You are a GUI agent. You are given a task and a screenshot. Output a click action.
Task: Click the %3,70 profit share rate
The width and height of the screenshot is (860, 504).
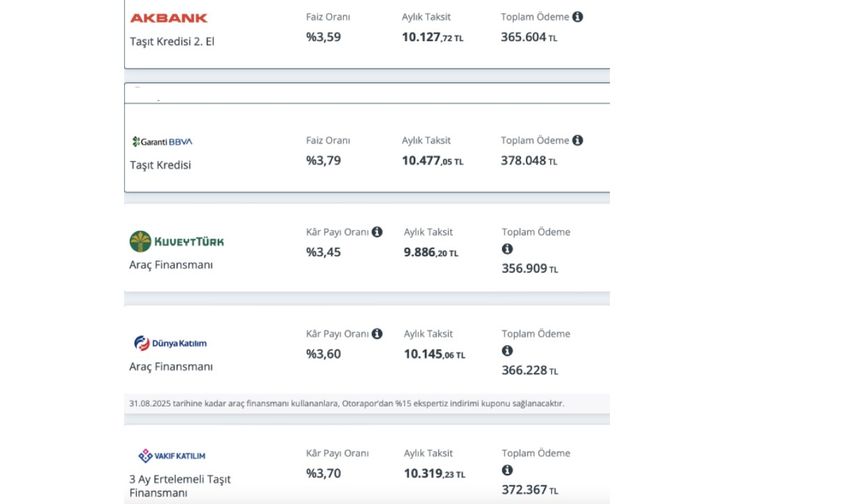(324, 473)
